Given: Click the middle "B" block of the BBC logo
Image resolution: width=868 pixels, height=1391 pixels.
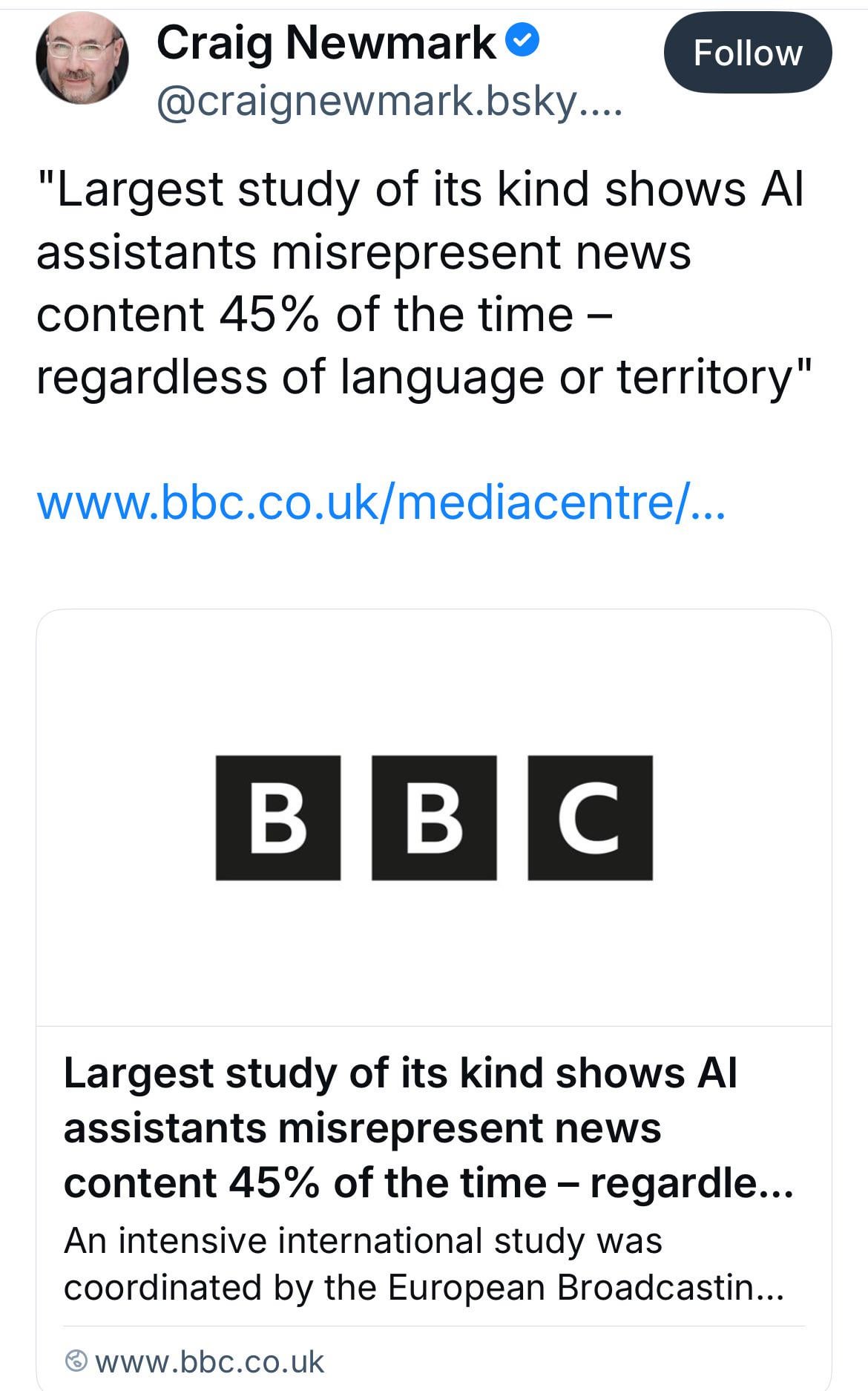Looking at the screenshot, I should point(434,818).
